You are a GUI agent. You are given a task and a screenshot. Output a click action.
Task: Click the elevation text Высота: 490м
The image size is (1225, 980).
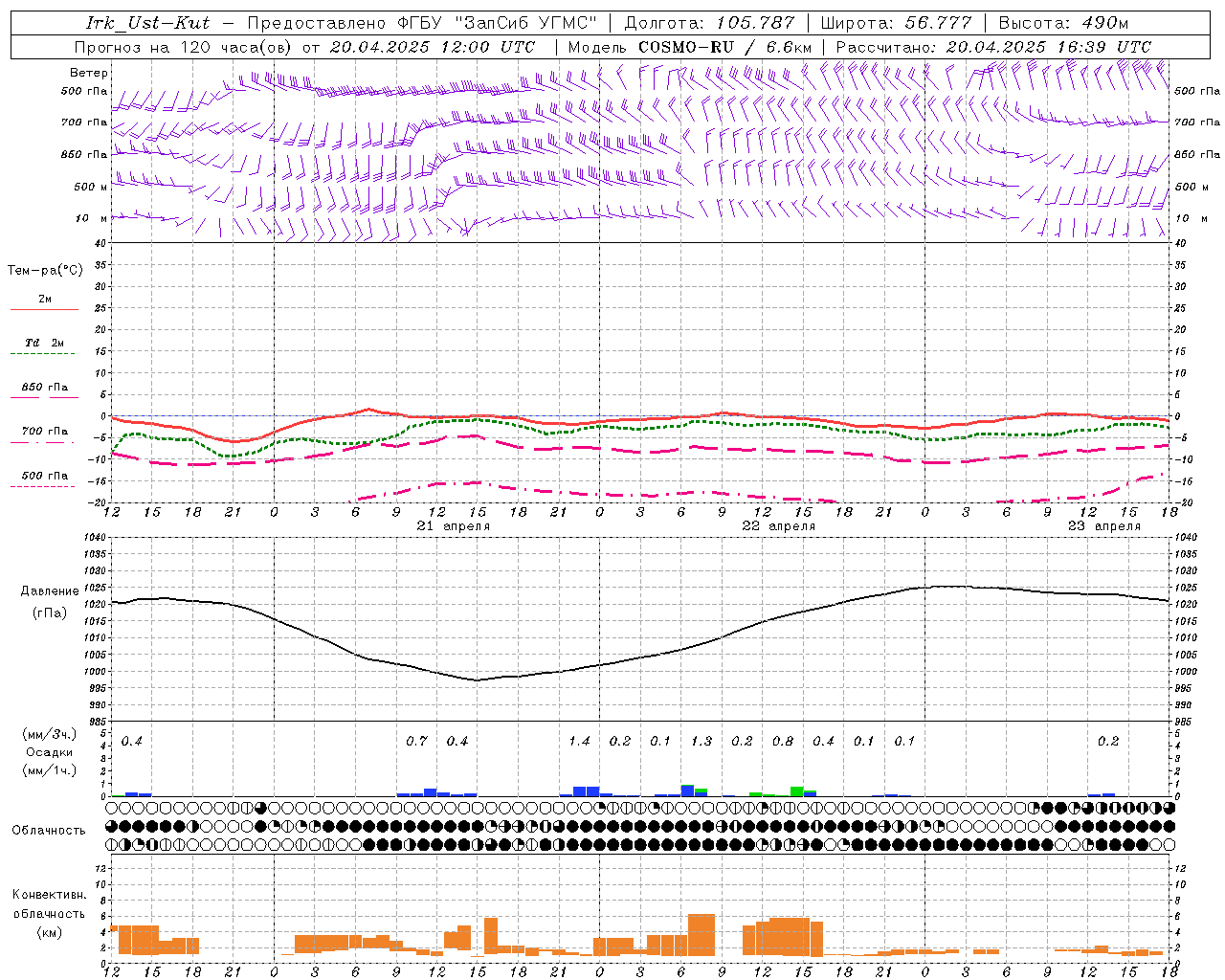[1063, 23]
